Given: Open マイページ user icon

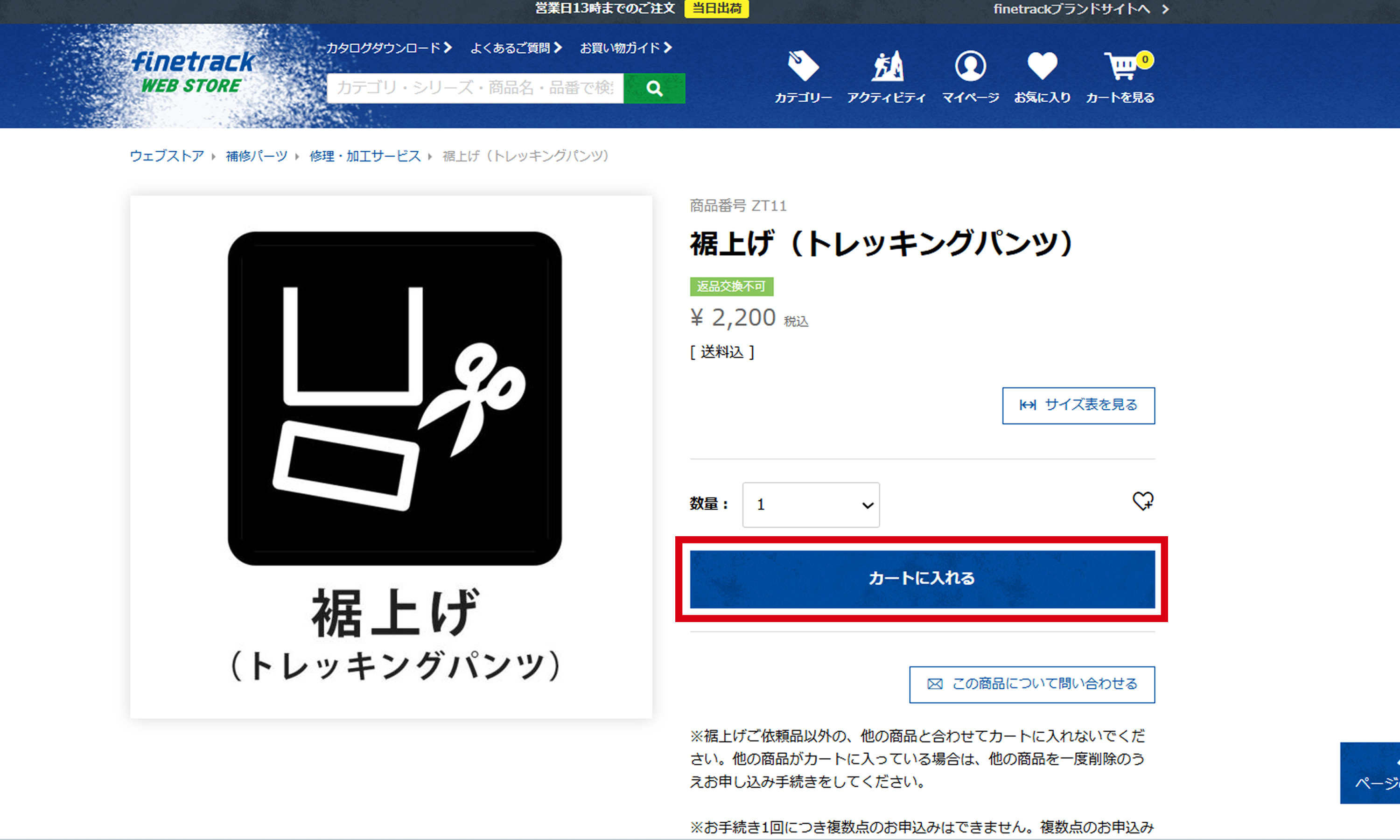Looking at the screenshot, I should pyautogui.click(x=970, y=66).
